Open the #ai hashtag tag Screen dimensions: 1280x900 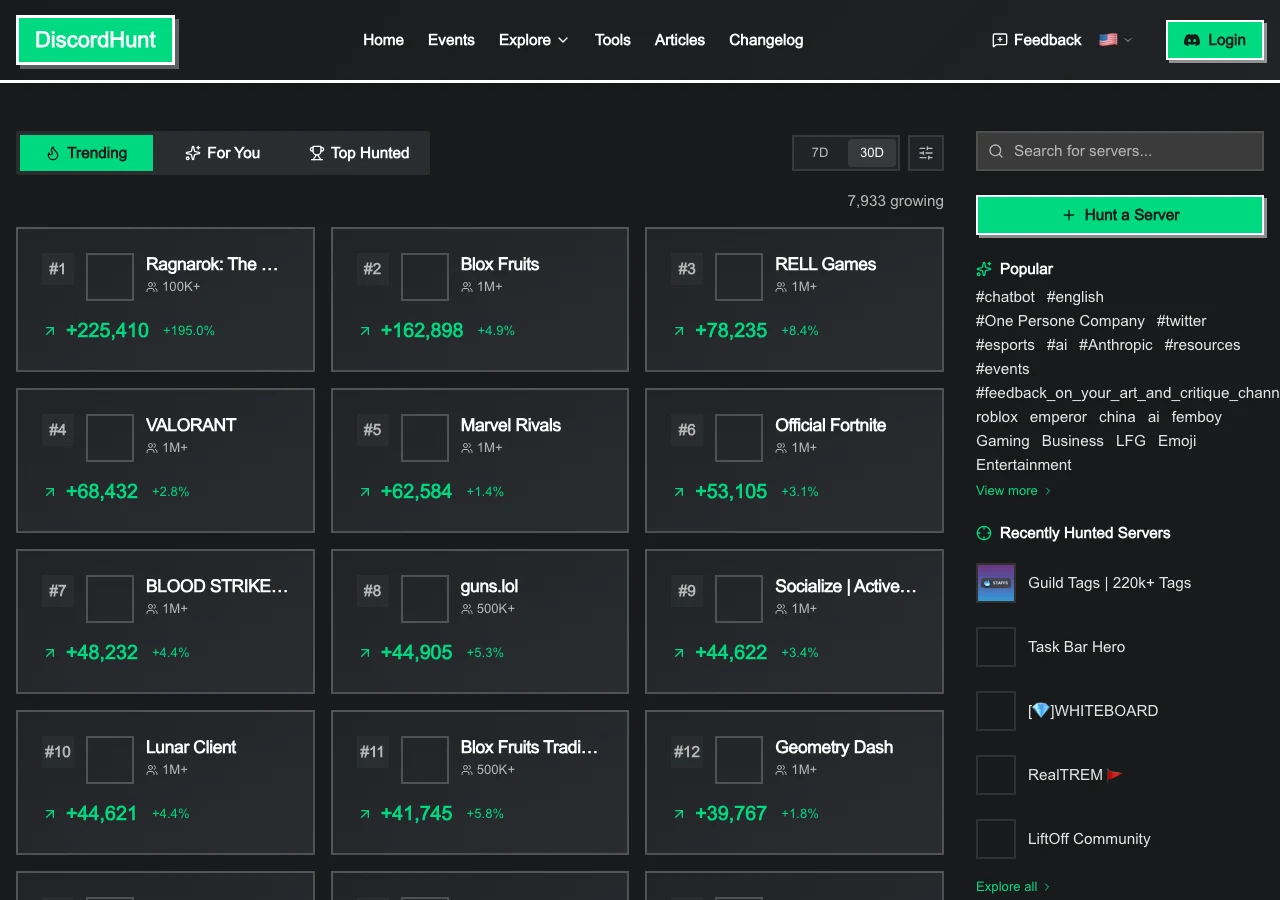[1057, 345]
